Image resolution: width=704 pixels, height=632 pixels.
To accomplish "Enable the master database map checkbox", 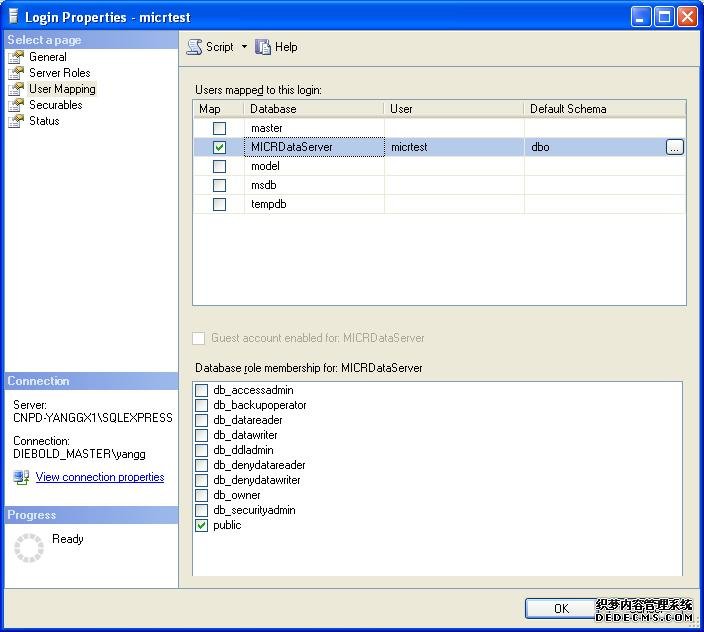I will [x=219, y=128].
